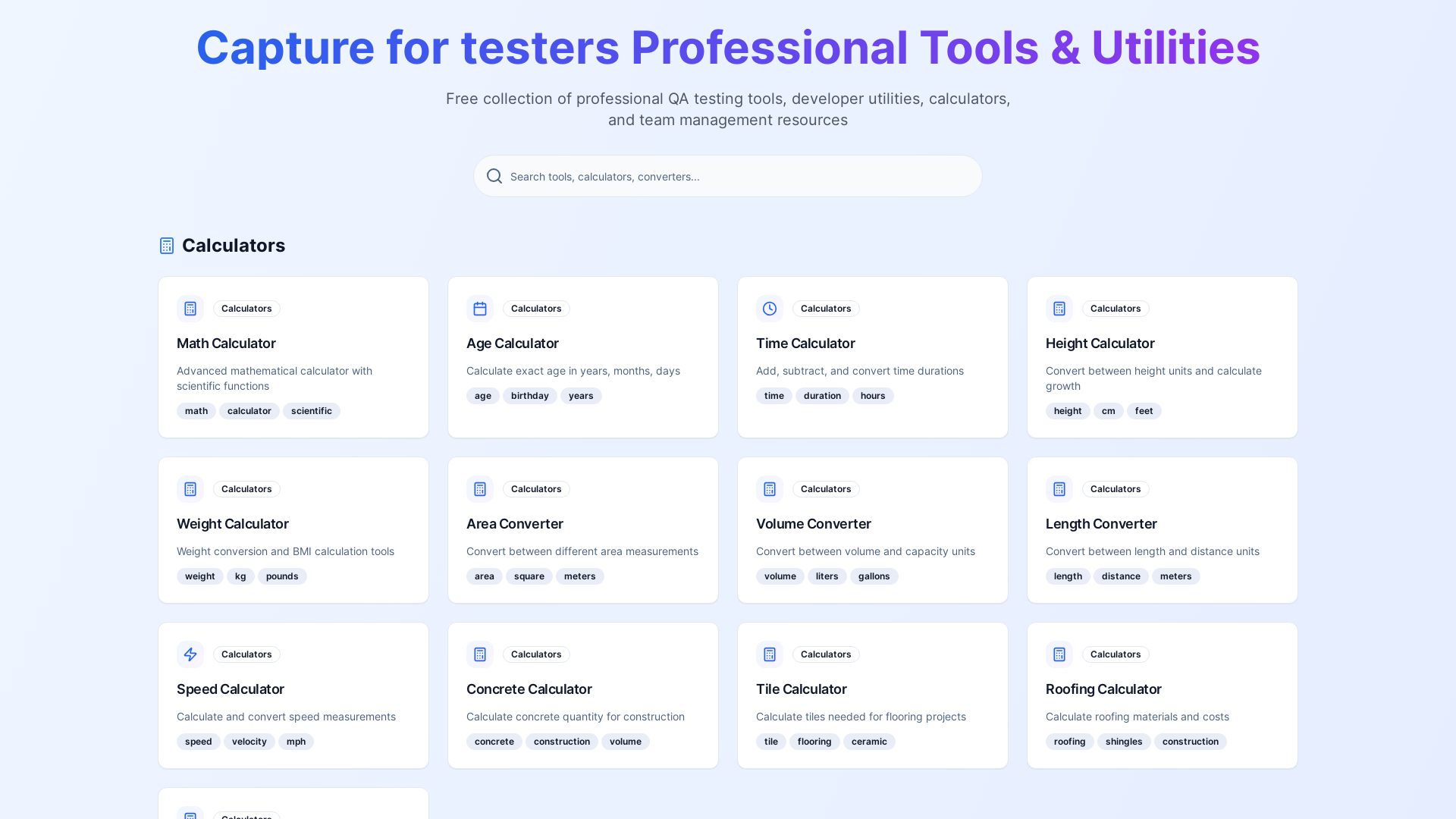Click the 'birthday' tag on Age Calculator

pyautogui.click(x=529, y=395)
